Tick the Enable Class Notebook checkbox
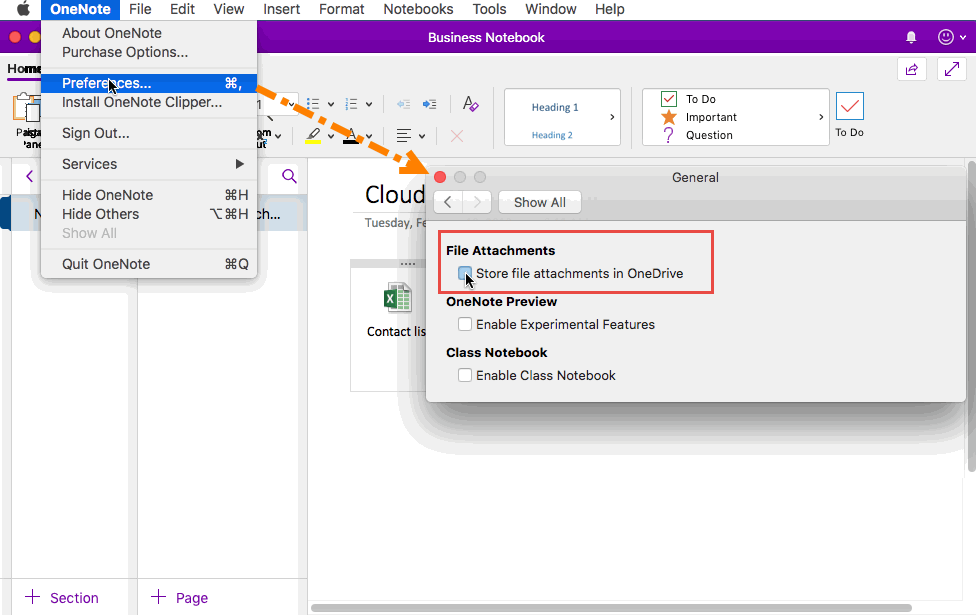Screen dimensions: 976x615 pyautogui.click(x=465, y=375)
